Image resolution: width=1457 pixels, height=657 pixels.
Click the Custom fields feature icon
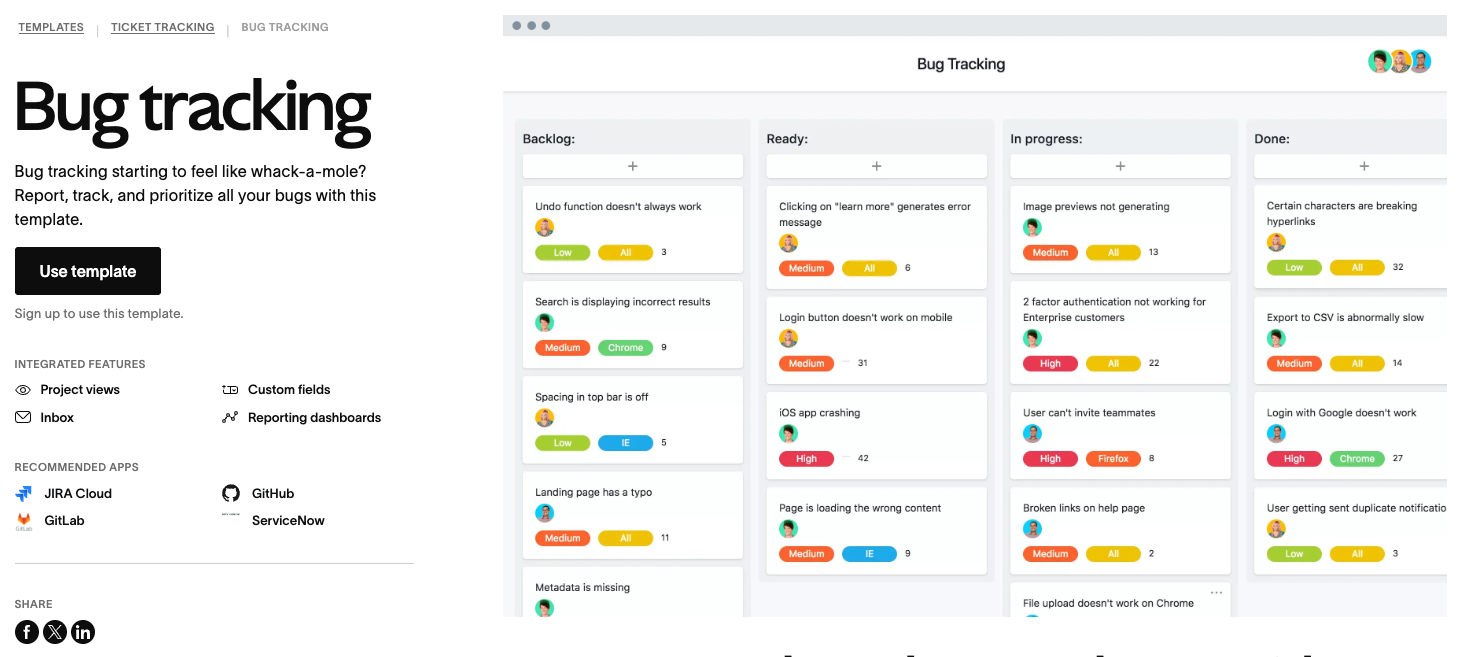coord(230,389)
